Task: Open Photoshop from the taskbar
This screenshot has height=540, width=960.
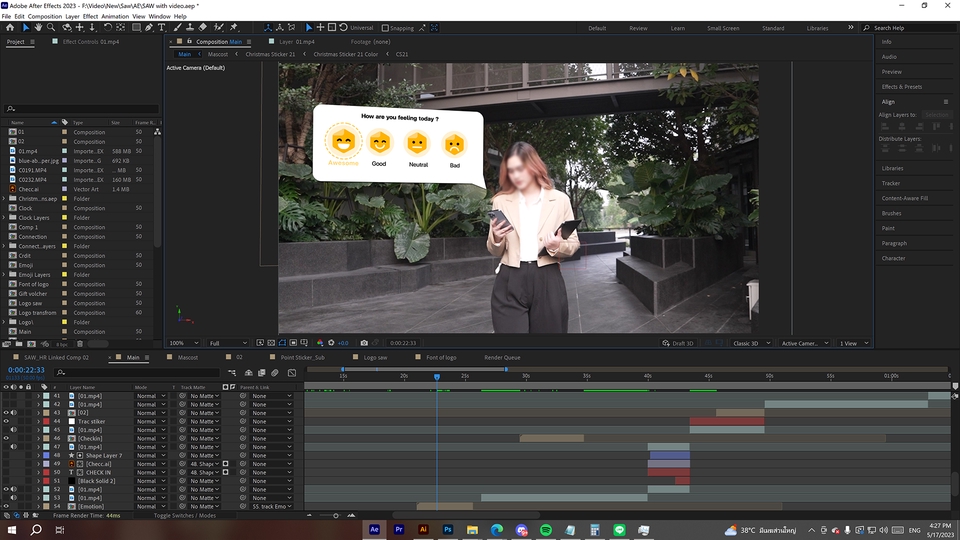Action: (x=448, y=530)
